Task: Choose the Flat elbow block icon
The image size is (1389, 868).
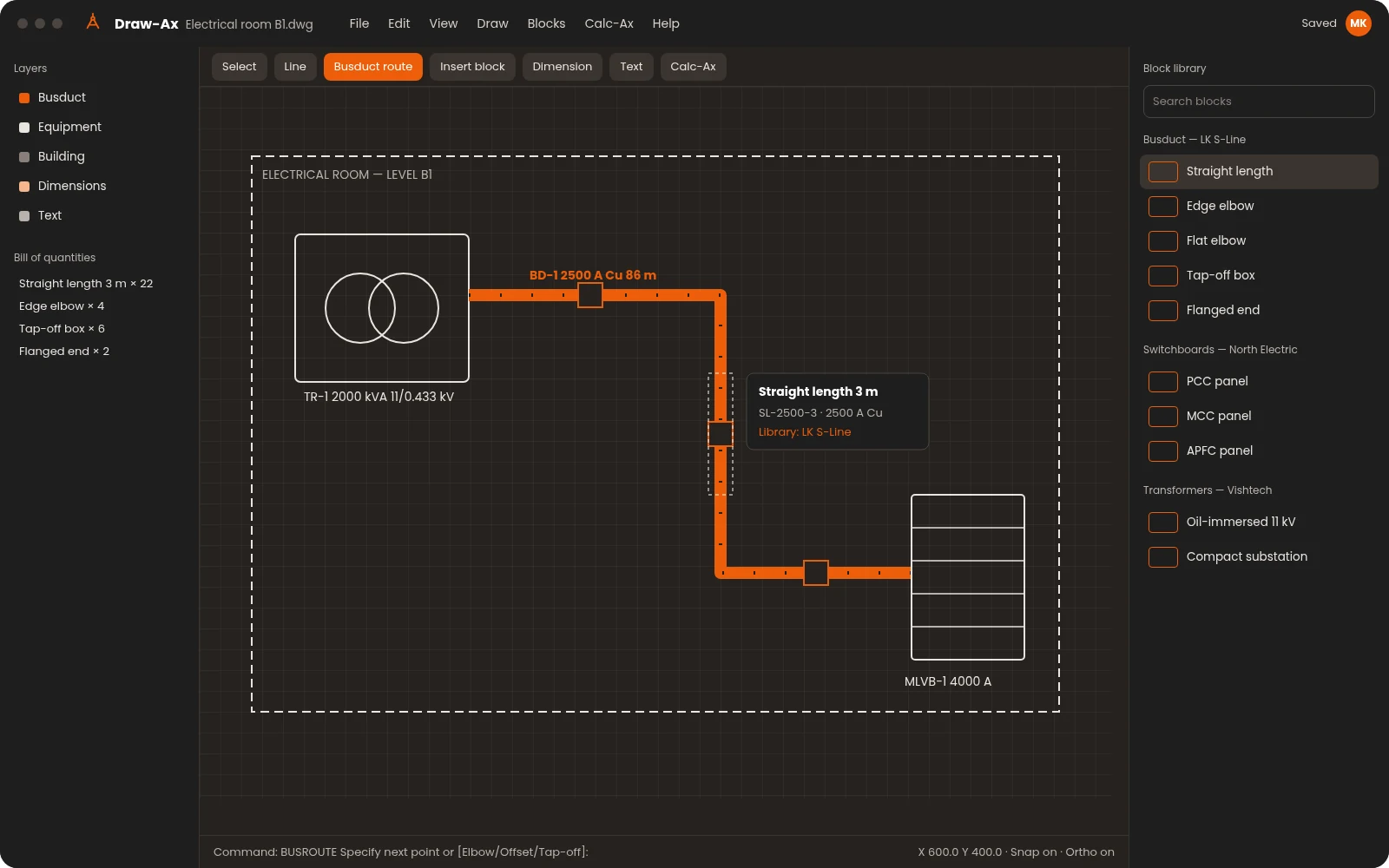Action: pos(1163,241)
